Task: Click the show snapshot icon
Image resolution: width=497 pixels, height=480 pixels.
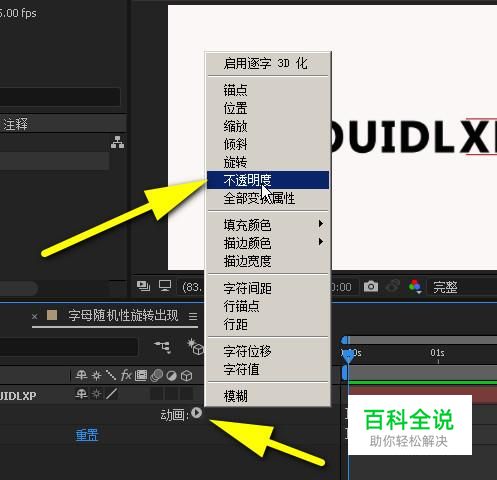Action: [x=393, y=286]
